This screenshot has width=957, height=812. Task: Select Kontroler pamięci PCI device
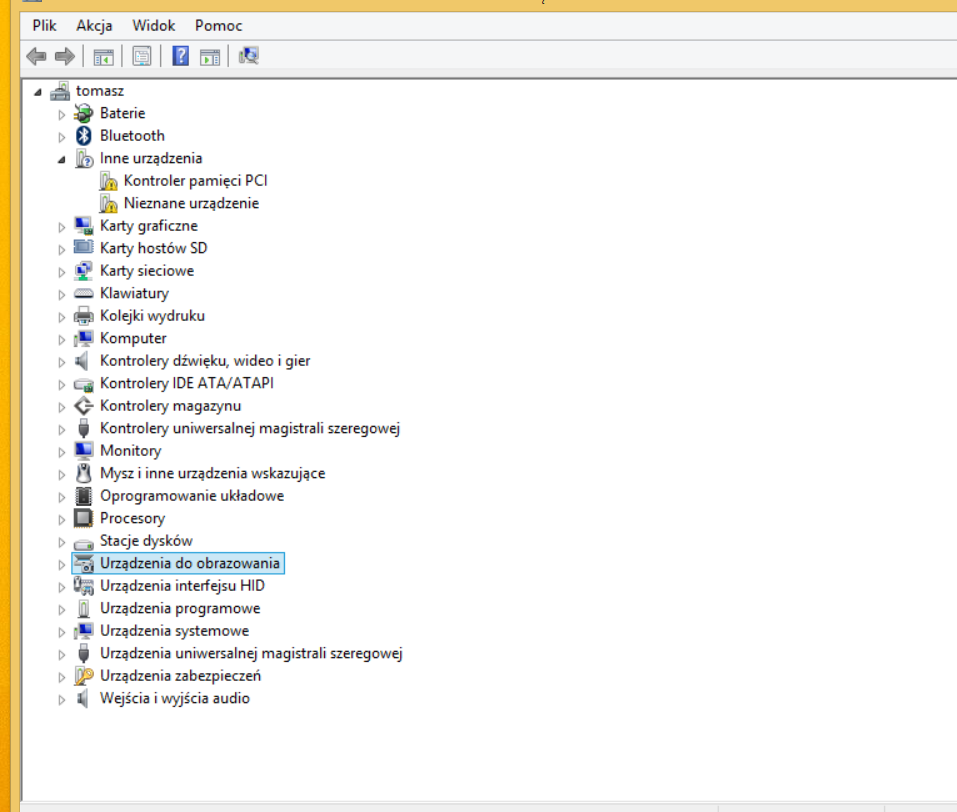[195, 181]
